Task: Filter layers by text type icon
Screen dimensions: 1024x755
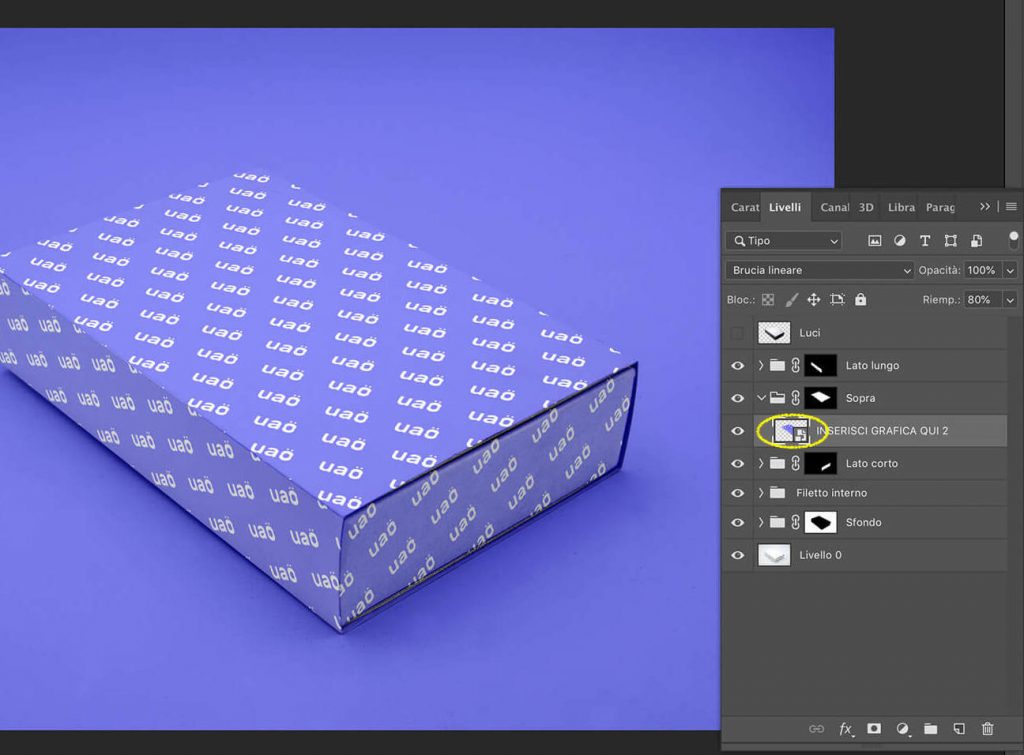Action: click(925, 241)
